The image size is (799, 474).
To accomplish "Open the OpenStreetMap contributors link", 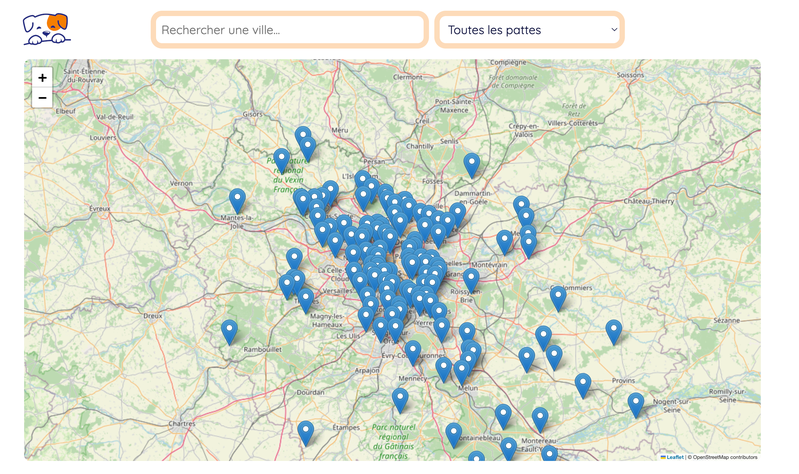I will (x=725, y=457).
